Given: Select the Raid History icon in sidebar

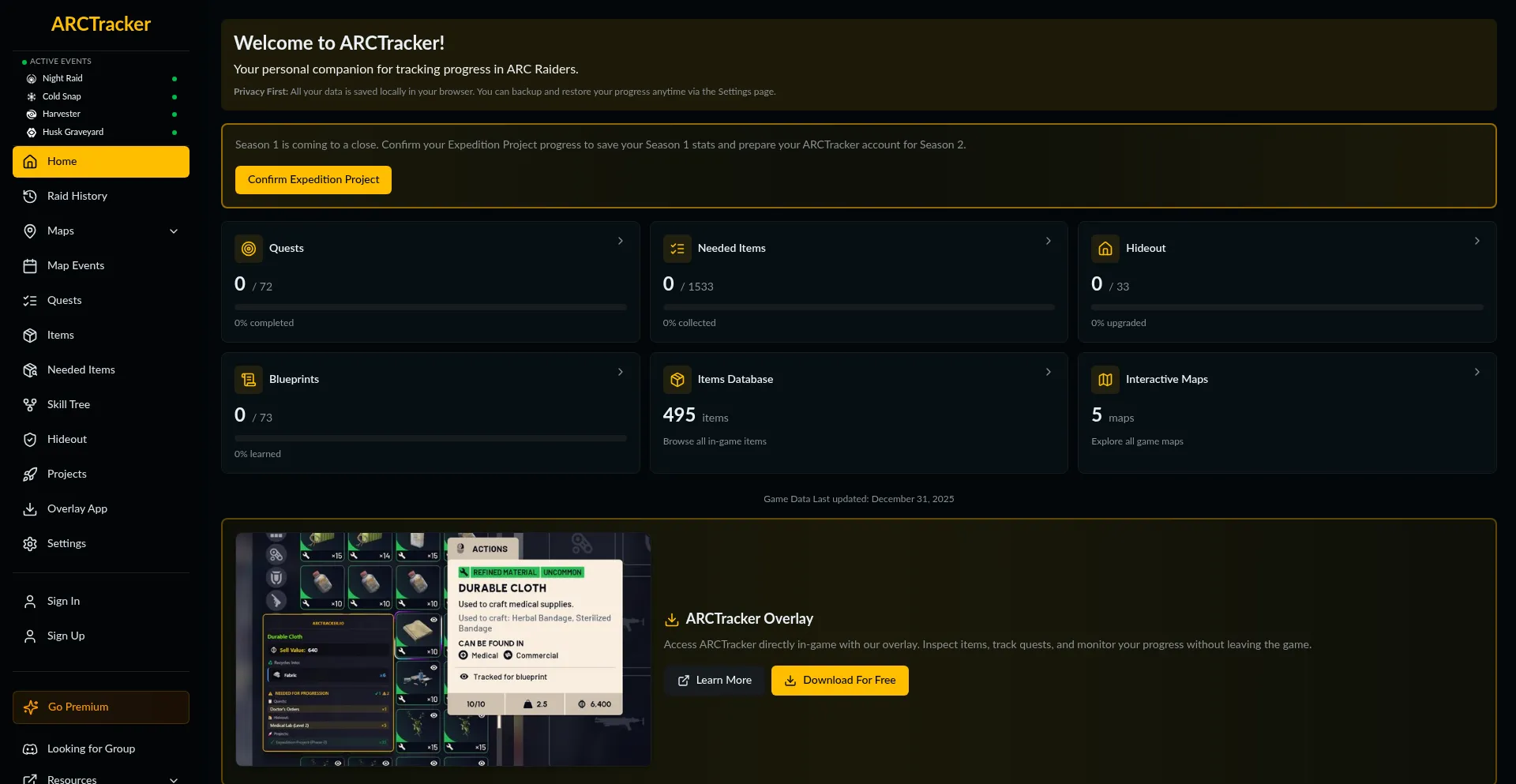Looking at the screenshot, I should [30, 196].
